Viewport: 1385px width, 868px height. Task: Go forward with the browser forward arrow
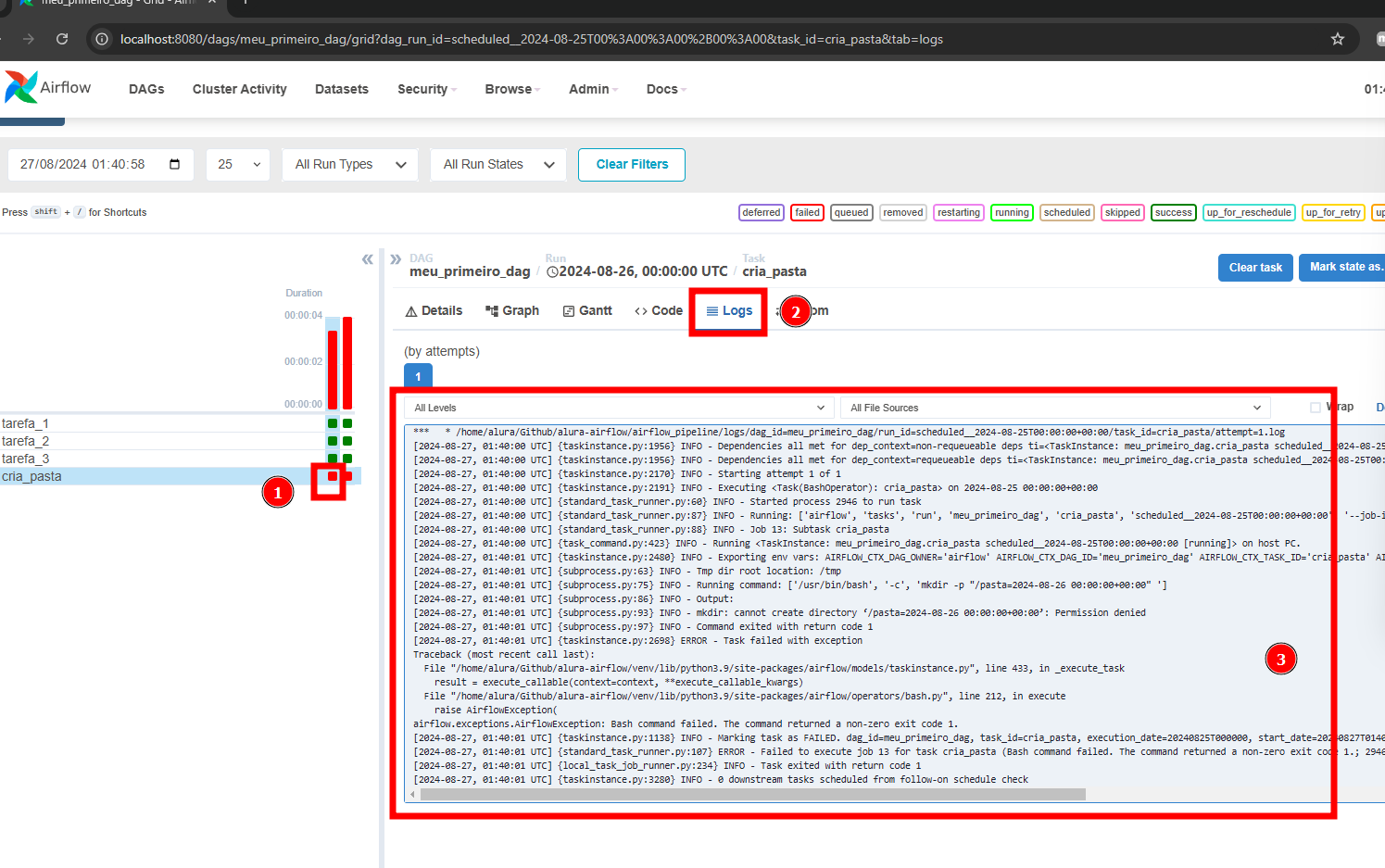pyautogui.click(x=29, y=39)
